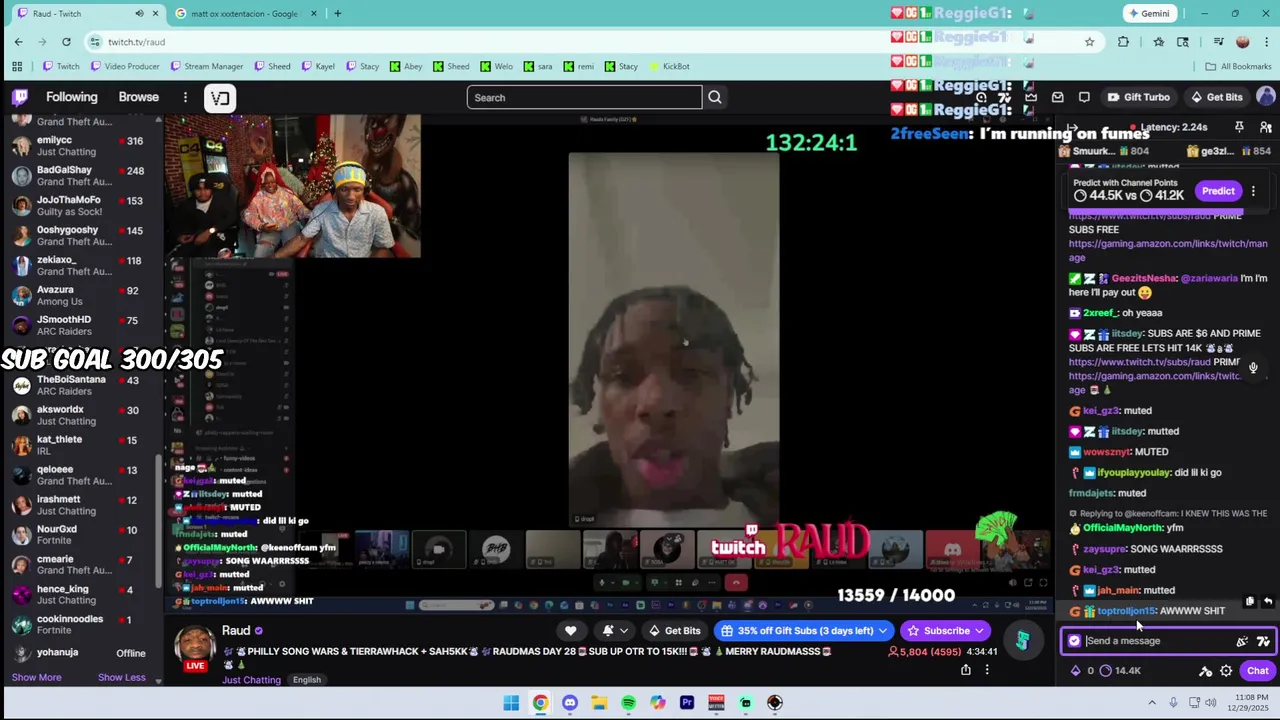Reload the page in Chrome
1280x720 pixels.
[x=66, y=42]
